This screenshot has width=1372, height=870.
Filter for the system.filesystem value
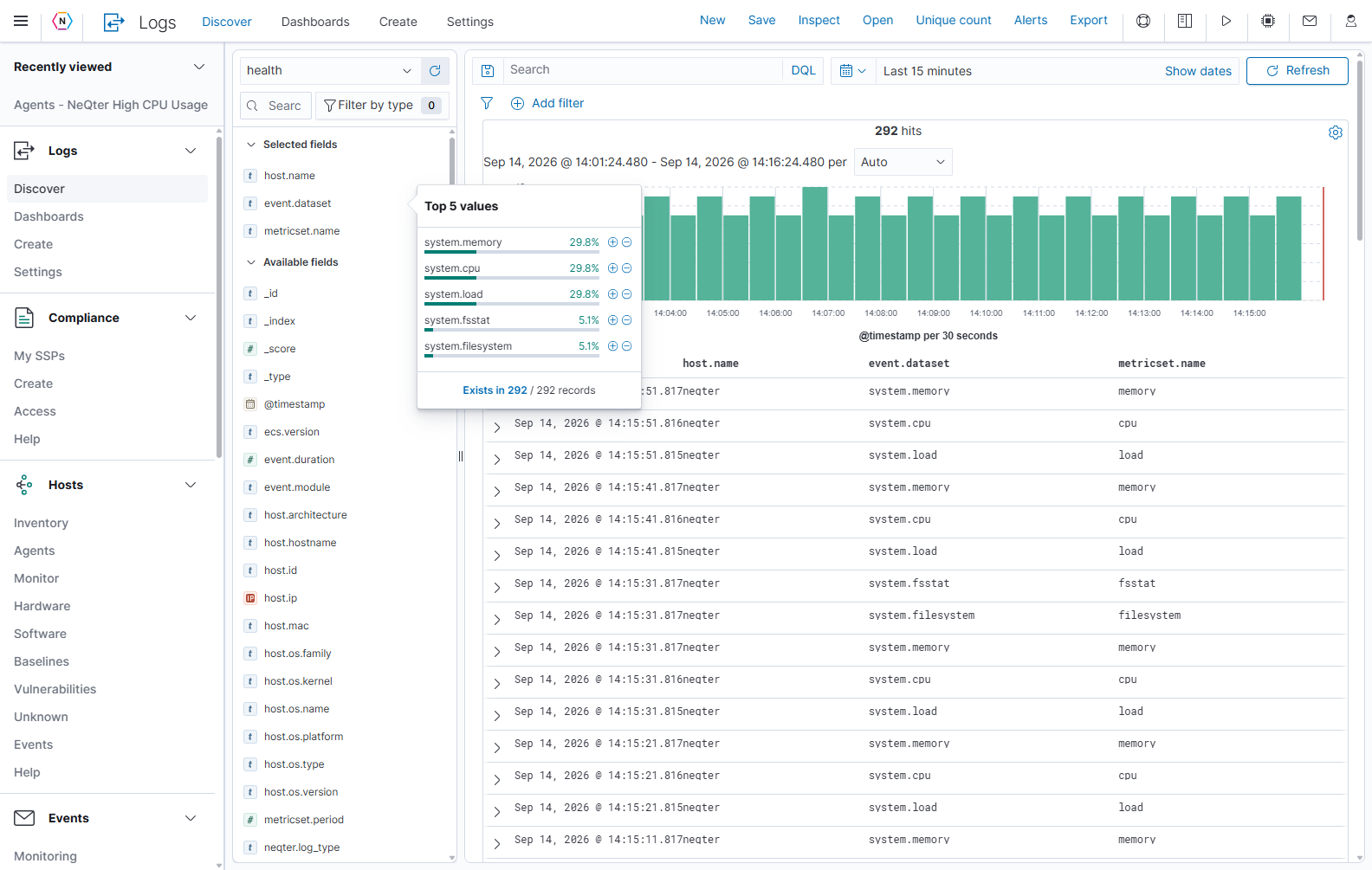point(612,346)
